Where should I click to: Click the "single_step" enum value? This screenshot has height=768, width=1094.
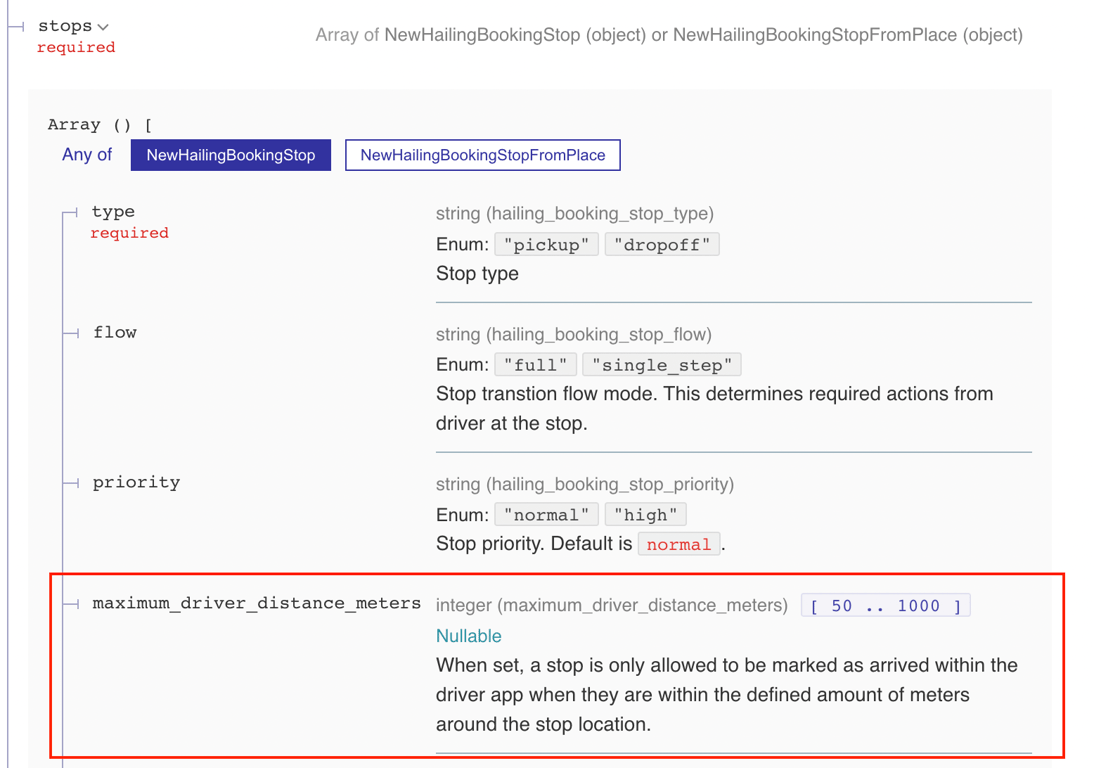661,365
